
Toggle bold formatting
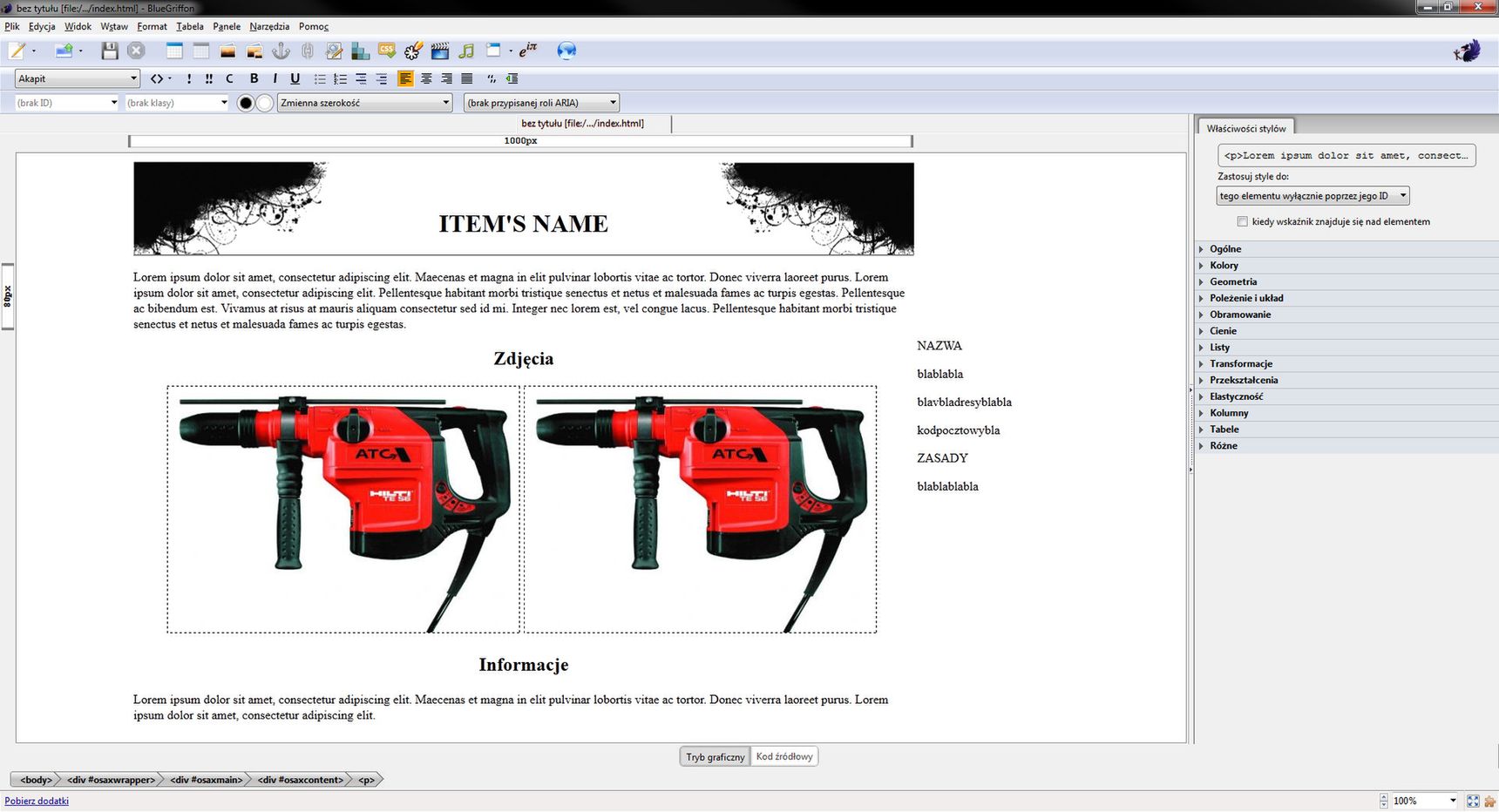click(x=254, y=78)
